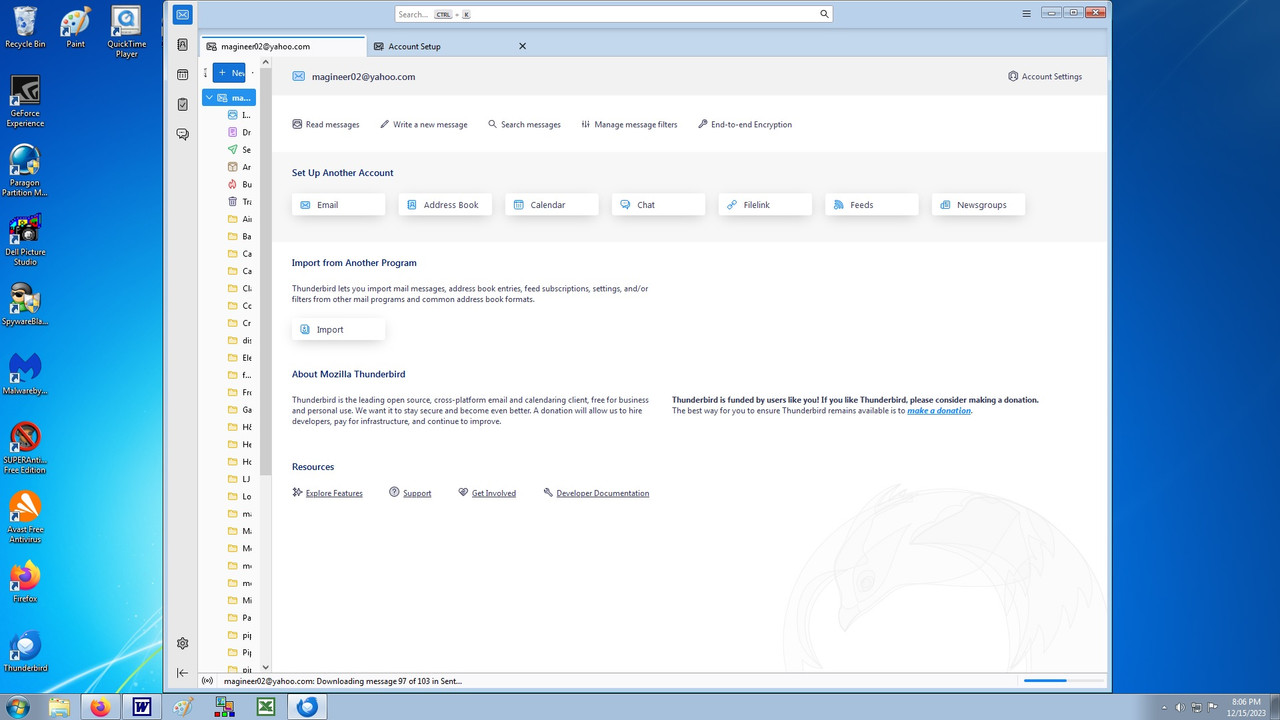
Task: Open Word from the taskbar
Action: point(141,707)
